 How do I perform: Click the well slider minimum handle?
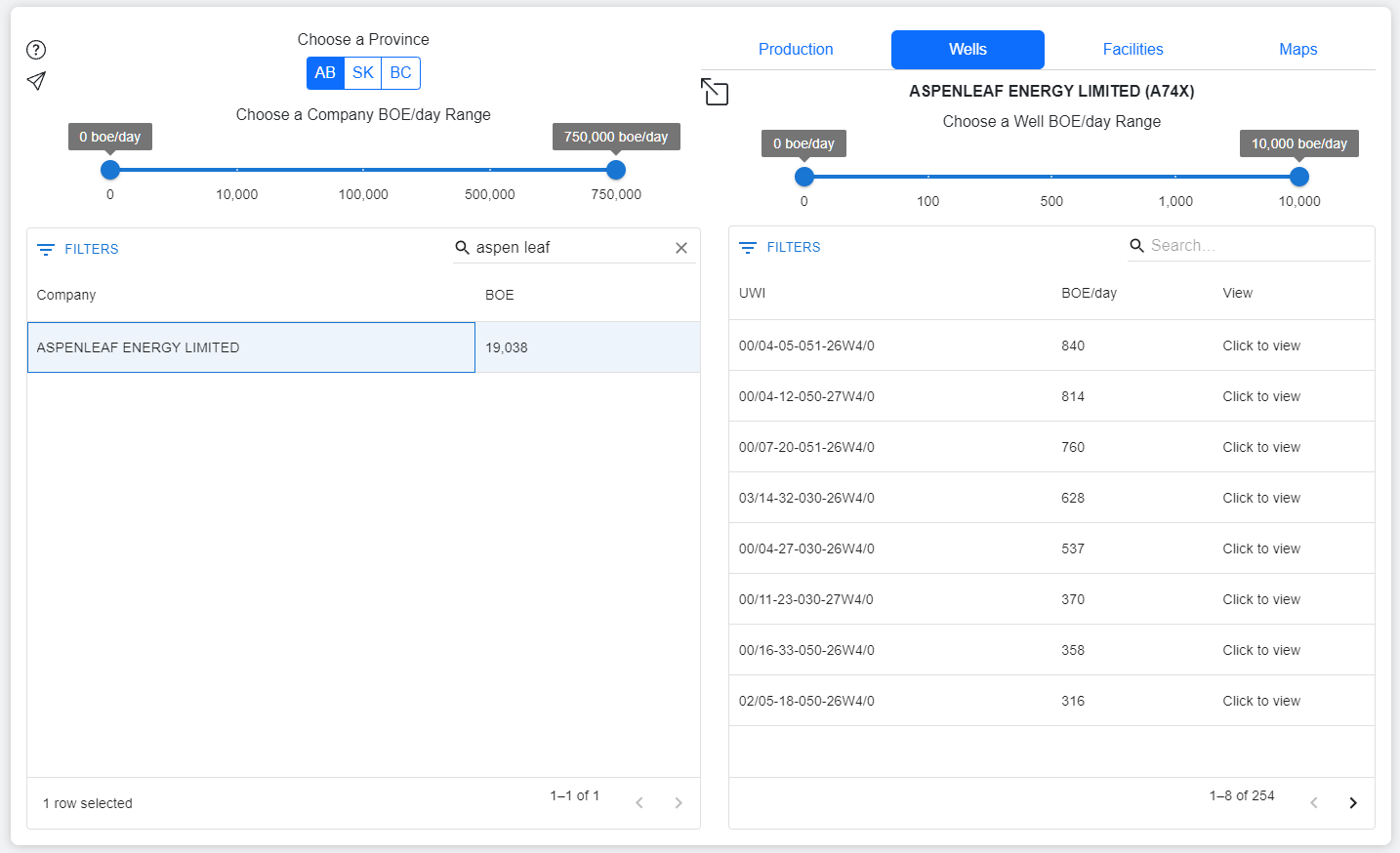(x=804, y=177)
